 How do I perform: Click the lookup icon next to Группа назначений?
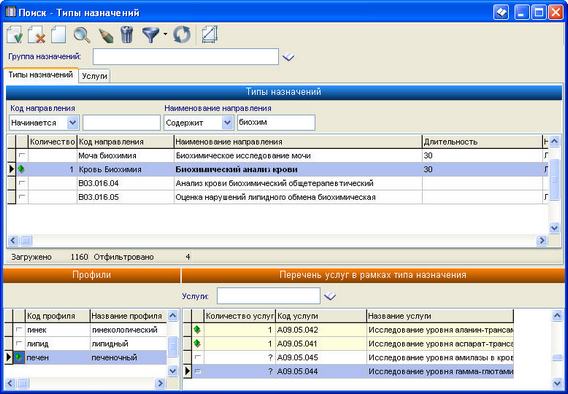288,57
